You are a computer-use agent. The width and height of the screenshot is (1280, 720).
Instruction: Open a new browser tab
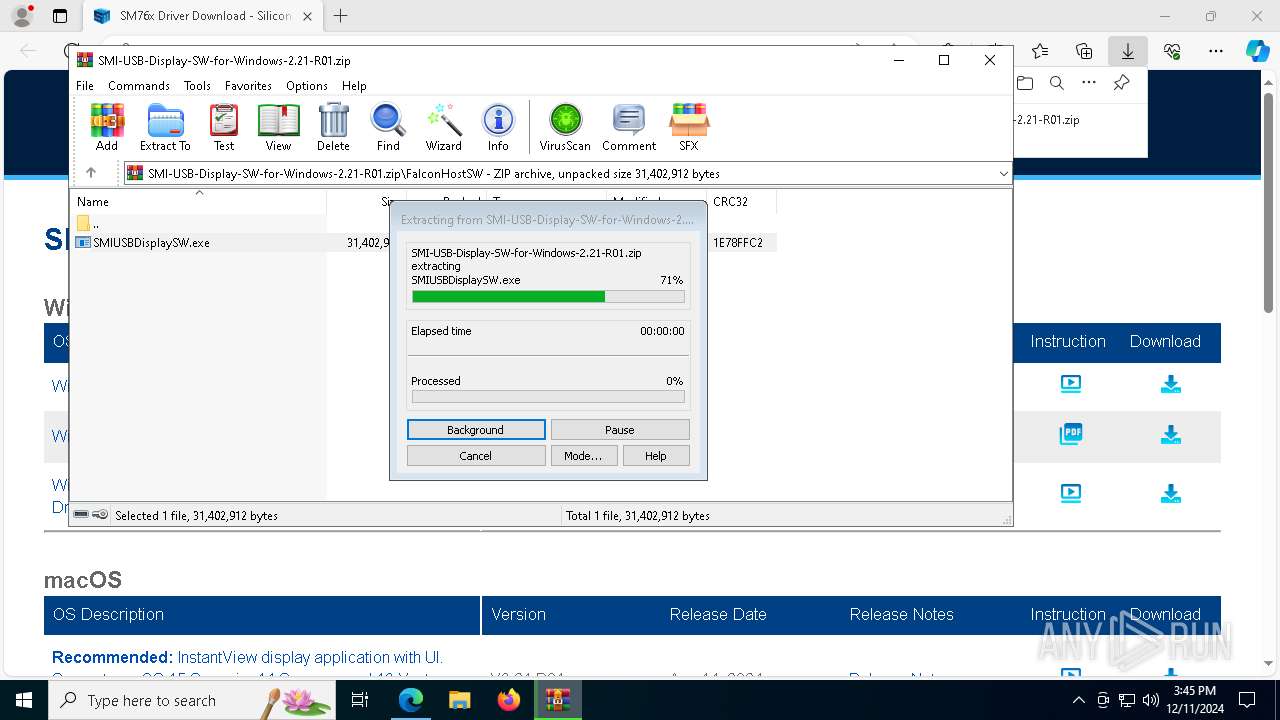340,16
